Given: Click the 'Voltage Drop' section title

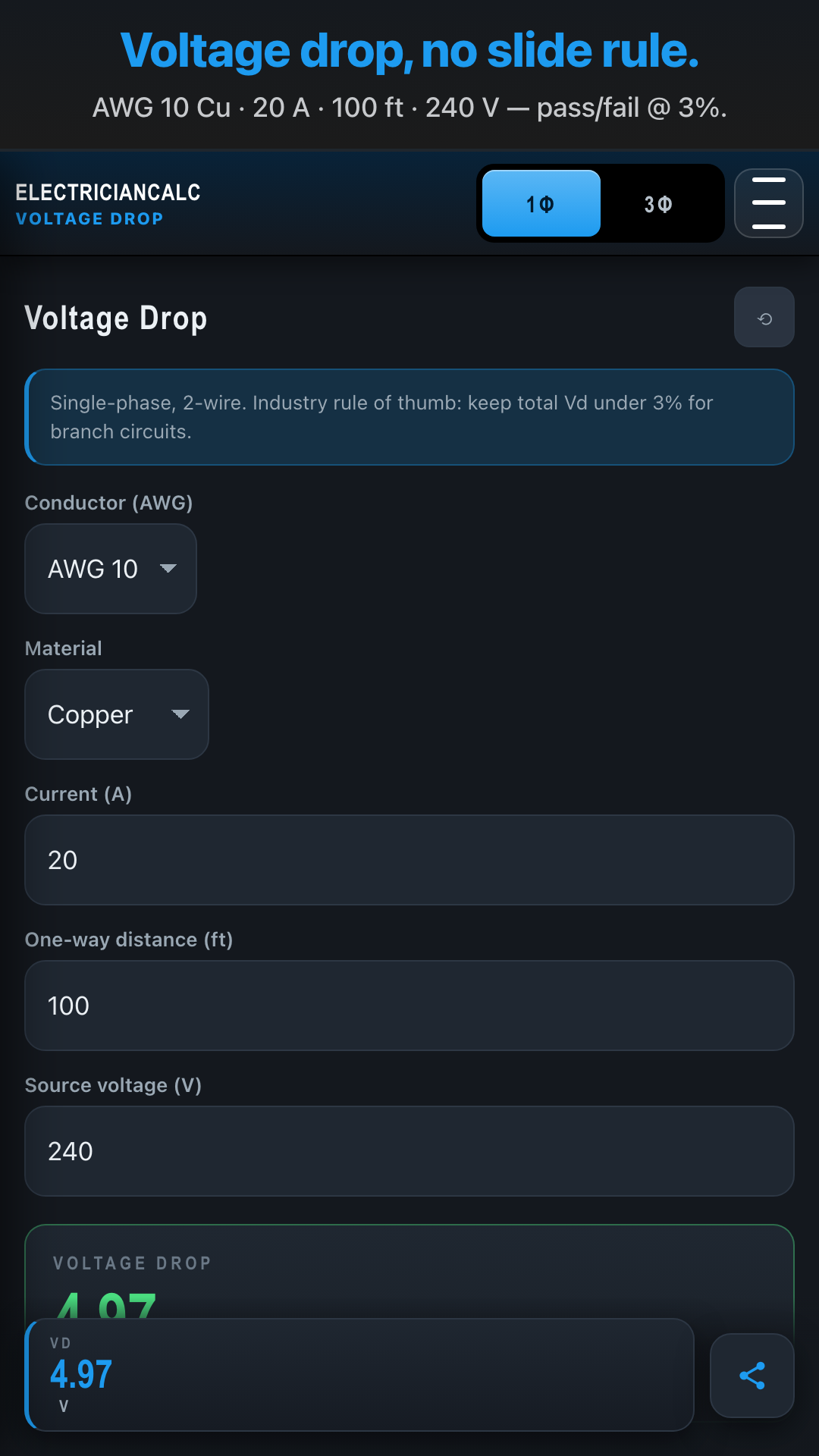Looking at the screenshot, I should pyautogui.click(x=116, y=318).
